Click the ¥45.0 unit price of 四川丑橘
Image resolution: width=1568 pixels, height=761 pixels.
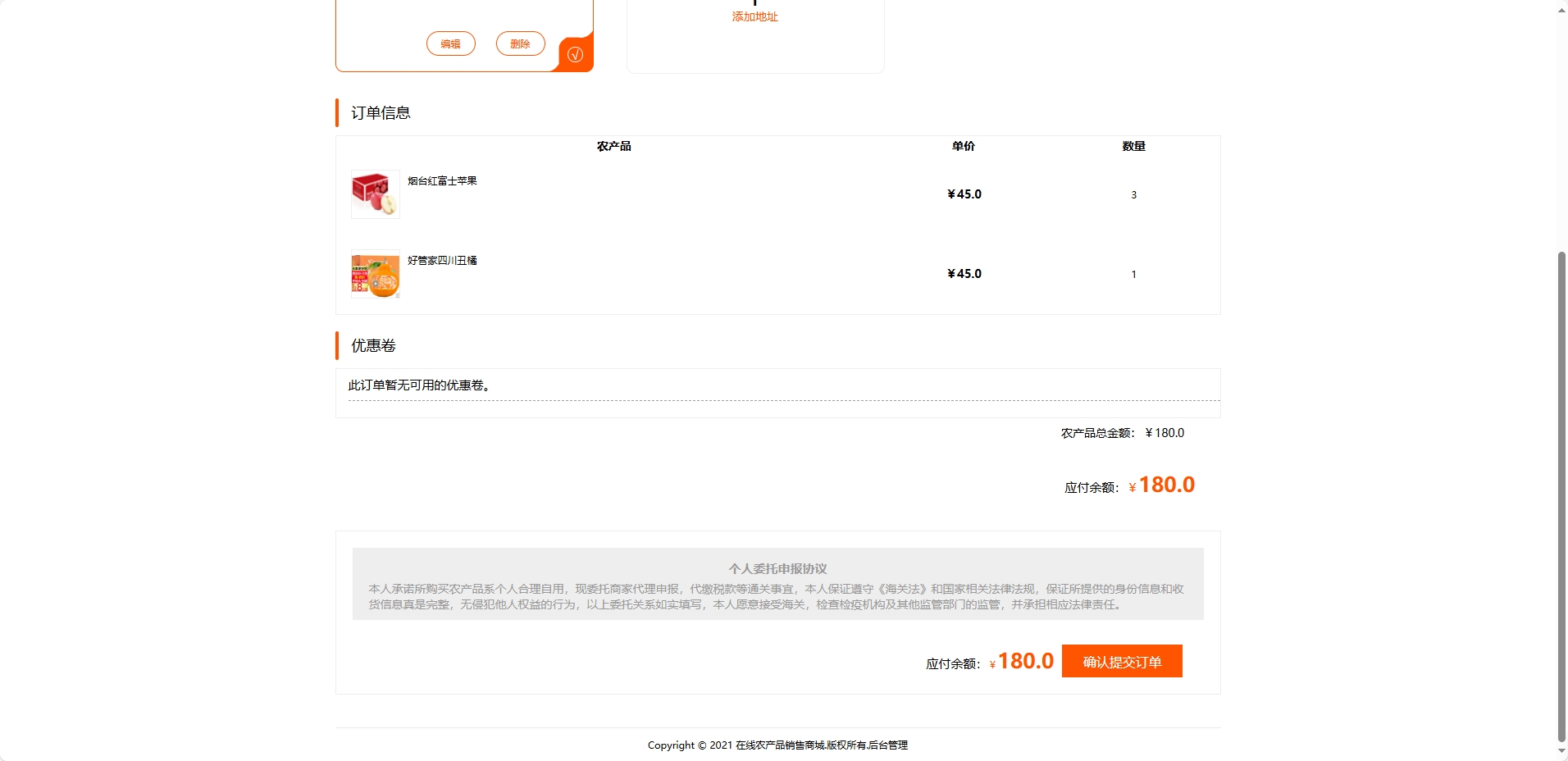point(964,274)
